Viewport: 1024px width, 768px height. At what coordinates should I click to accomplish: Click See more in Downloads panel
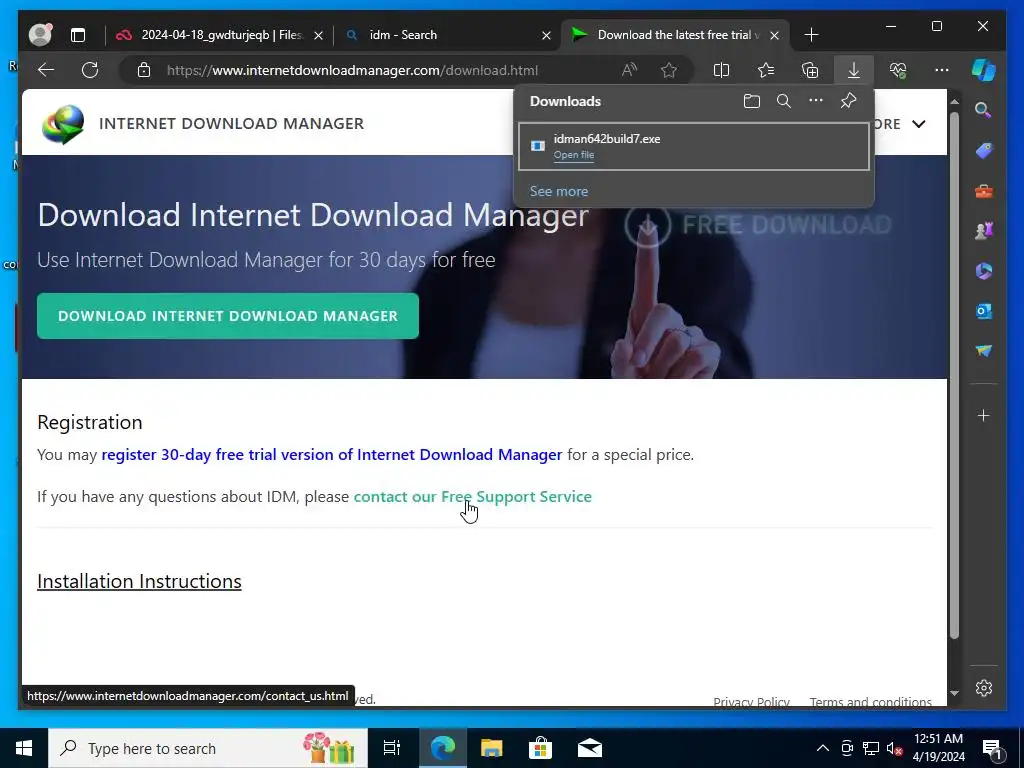tap(558, 191)
